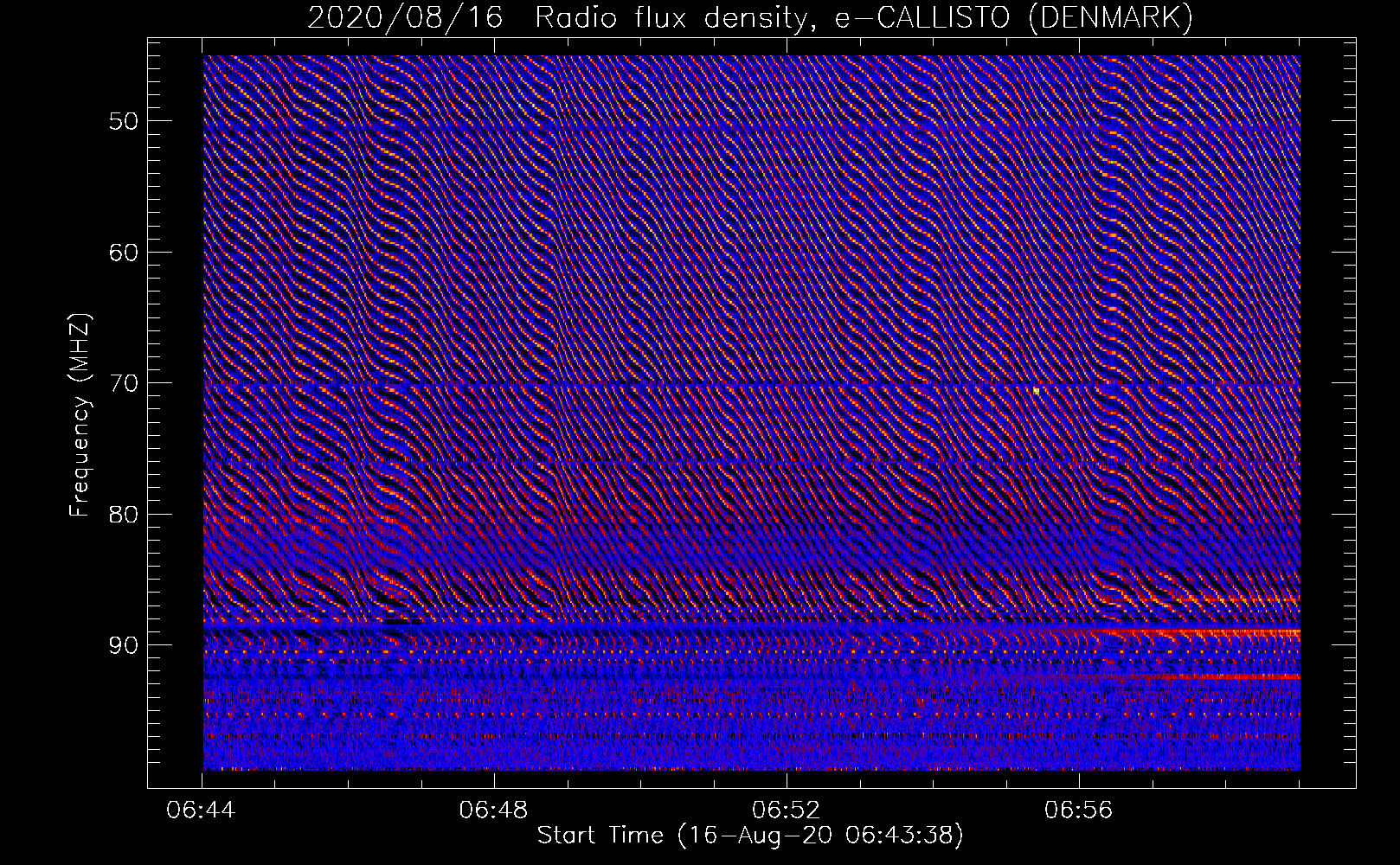Click the 06:52 time tick label
Image resolution: width=1400 pixels, height=865 pixels.
787,811
